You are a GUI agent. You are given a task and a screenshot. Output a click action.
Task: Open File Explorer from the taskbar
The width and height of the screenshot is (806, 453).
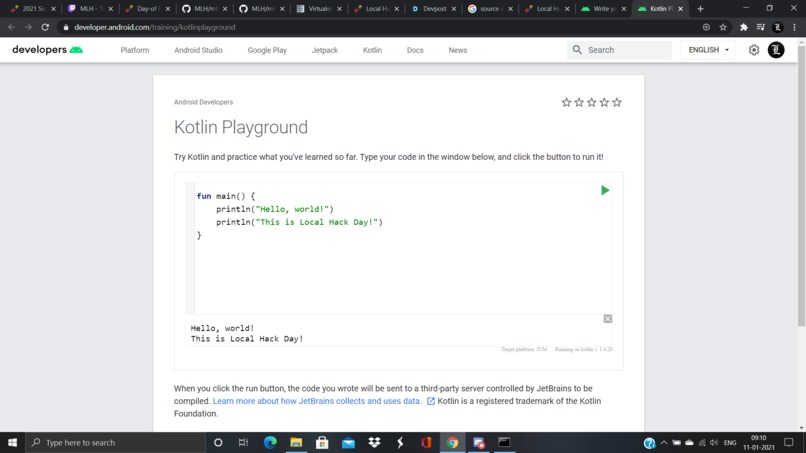(x=296, y=442)
